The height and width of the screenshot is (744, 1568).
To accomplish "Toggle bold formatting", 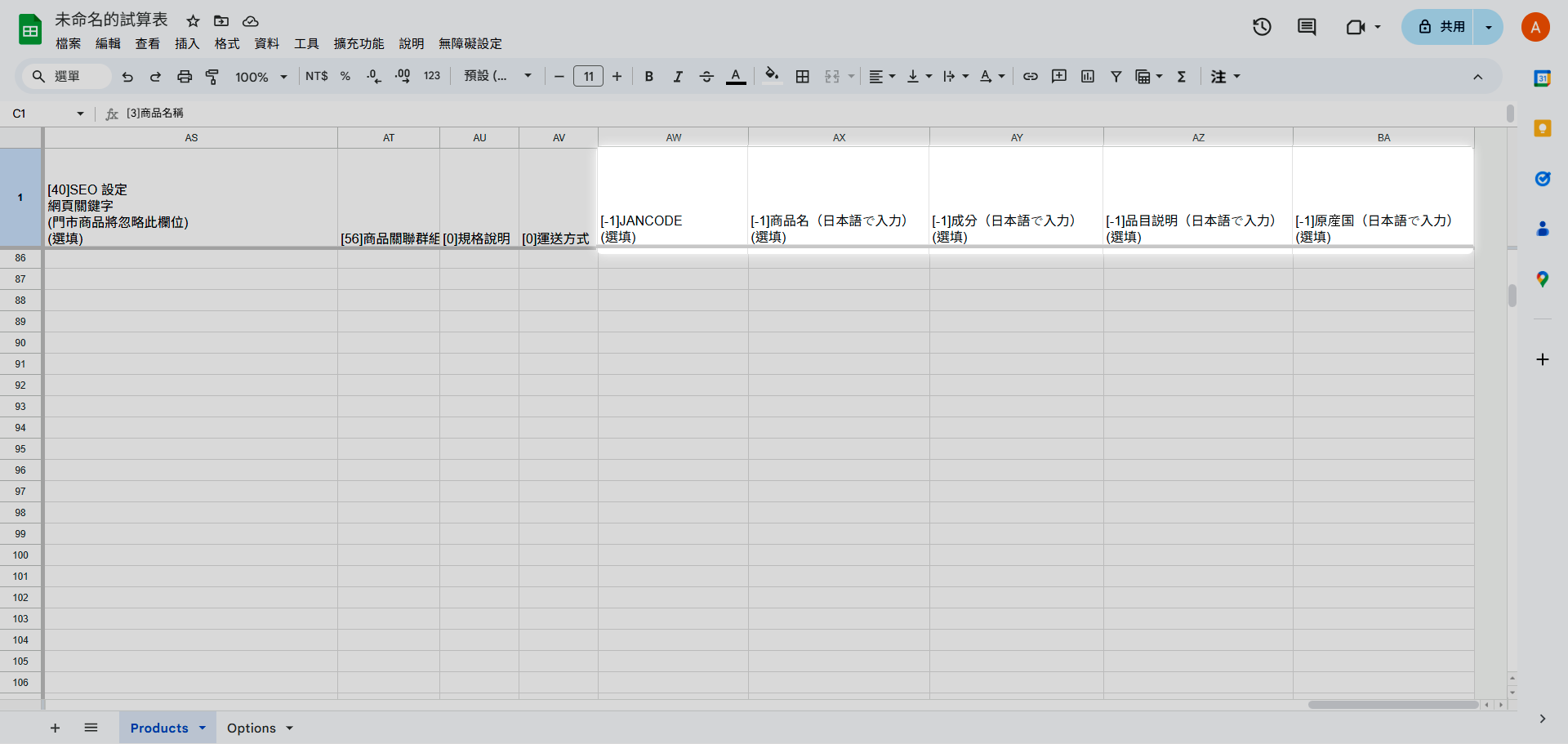I will tap(649, 77).
